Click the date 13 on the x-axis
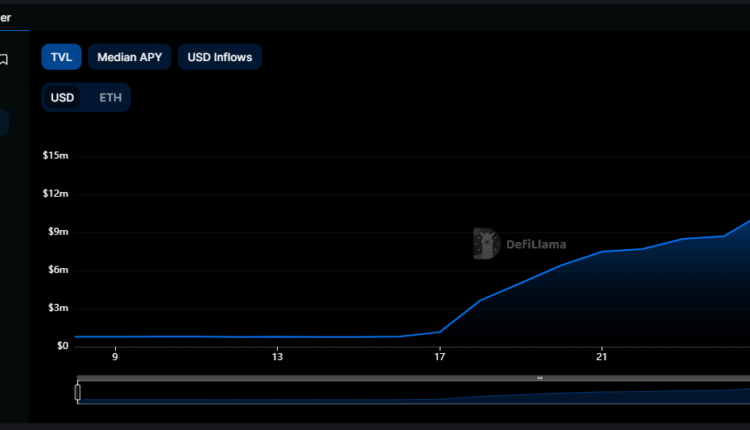Viewport: 750px width, 430px height. click(277, 357)
